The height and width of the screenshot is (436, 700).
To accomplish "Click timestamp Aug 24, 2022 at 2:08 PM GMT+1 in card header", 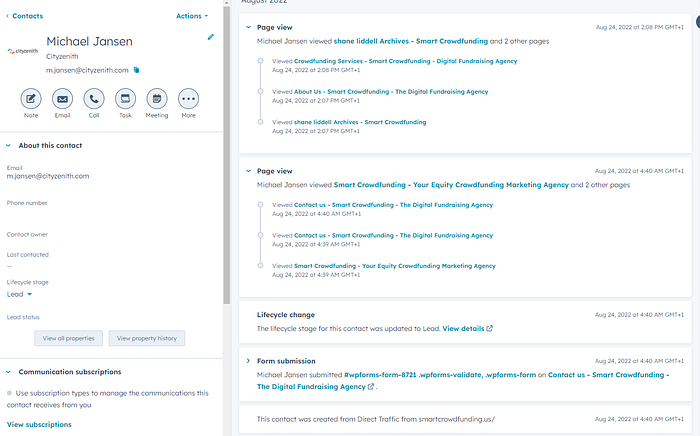I will 639,27.
